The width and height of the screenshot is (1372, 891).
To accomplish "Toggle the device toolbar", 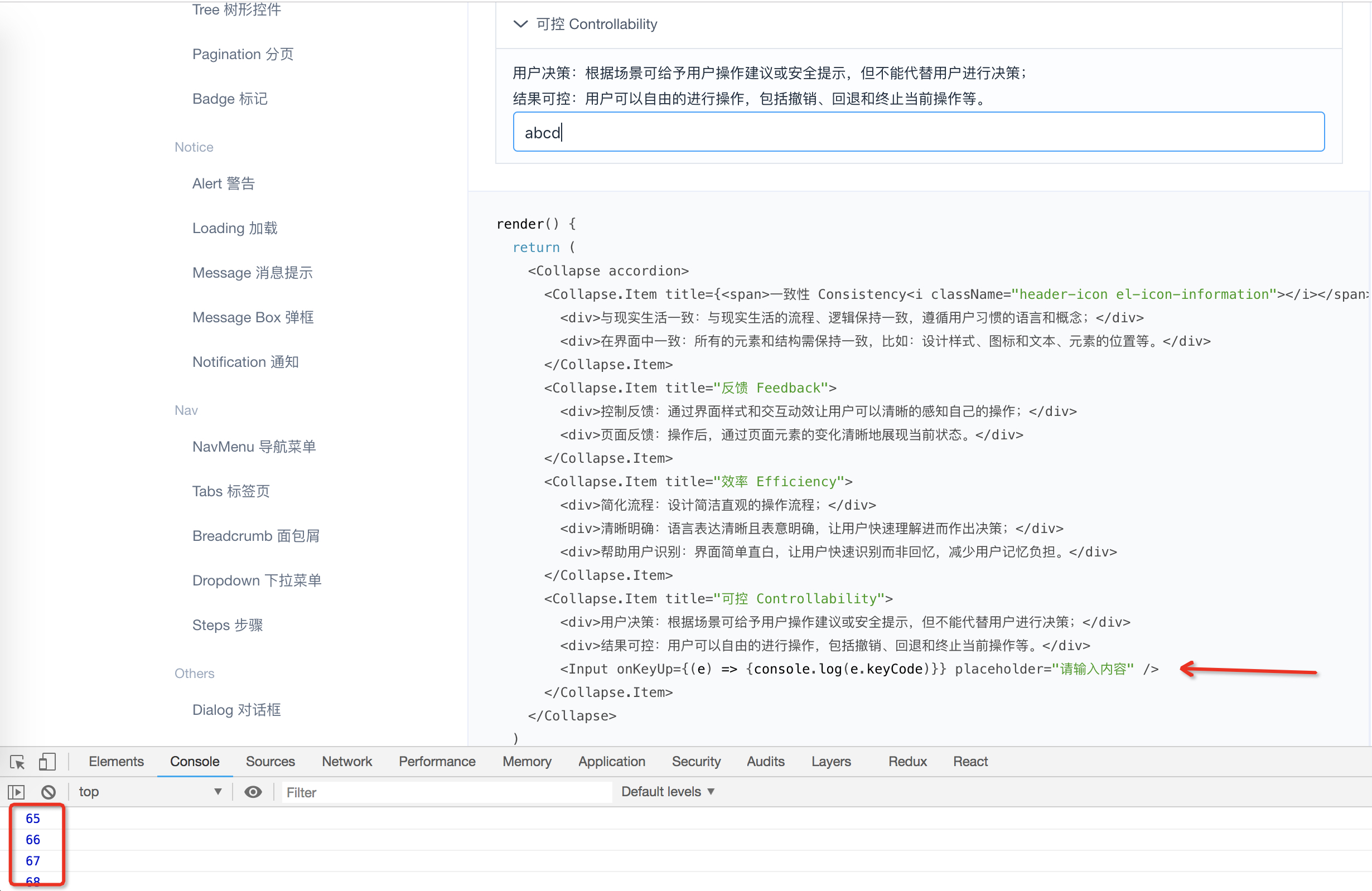I will pos(47,761).
